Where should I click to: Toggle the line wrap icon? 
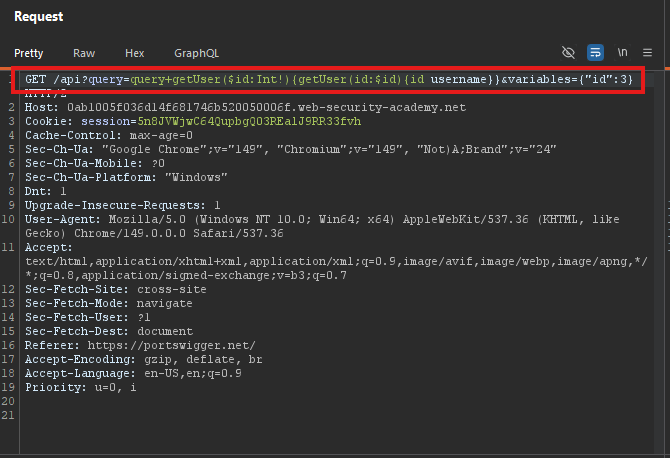595,53
